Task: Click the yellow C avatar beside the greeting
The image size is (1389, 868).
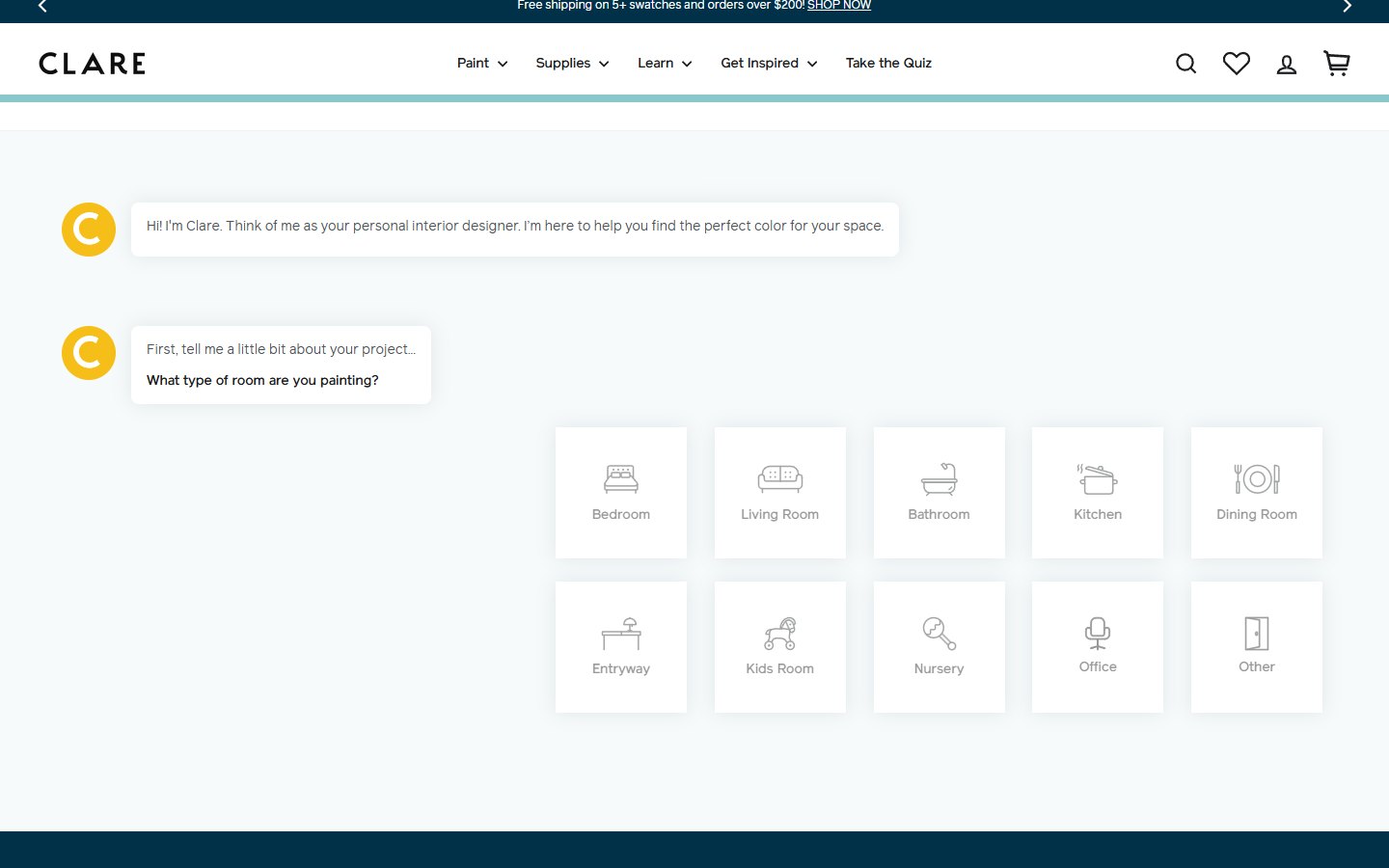Action: (x=89, y=230)
